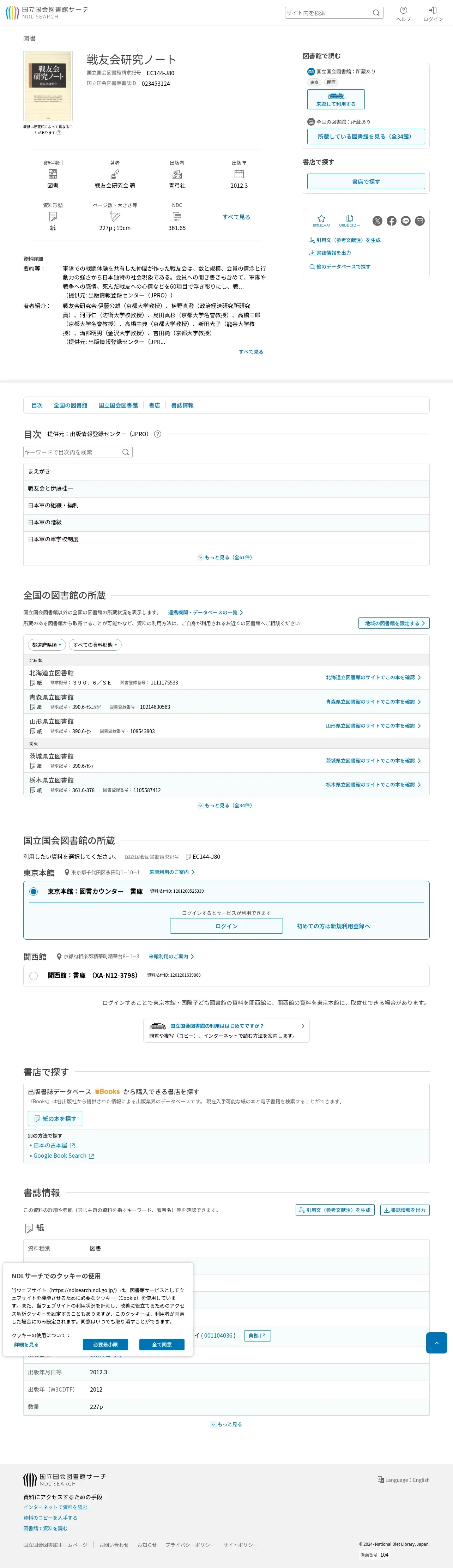Open 国立国会図書館の利用ははじめてですか chevron card
Image resolution: width=453 pixels, height=1568 pixels.
(226, 1031)
